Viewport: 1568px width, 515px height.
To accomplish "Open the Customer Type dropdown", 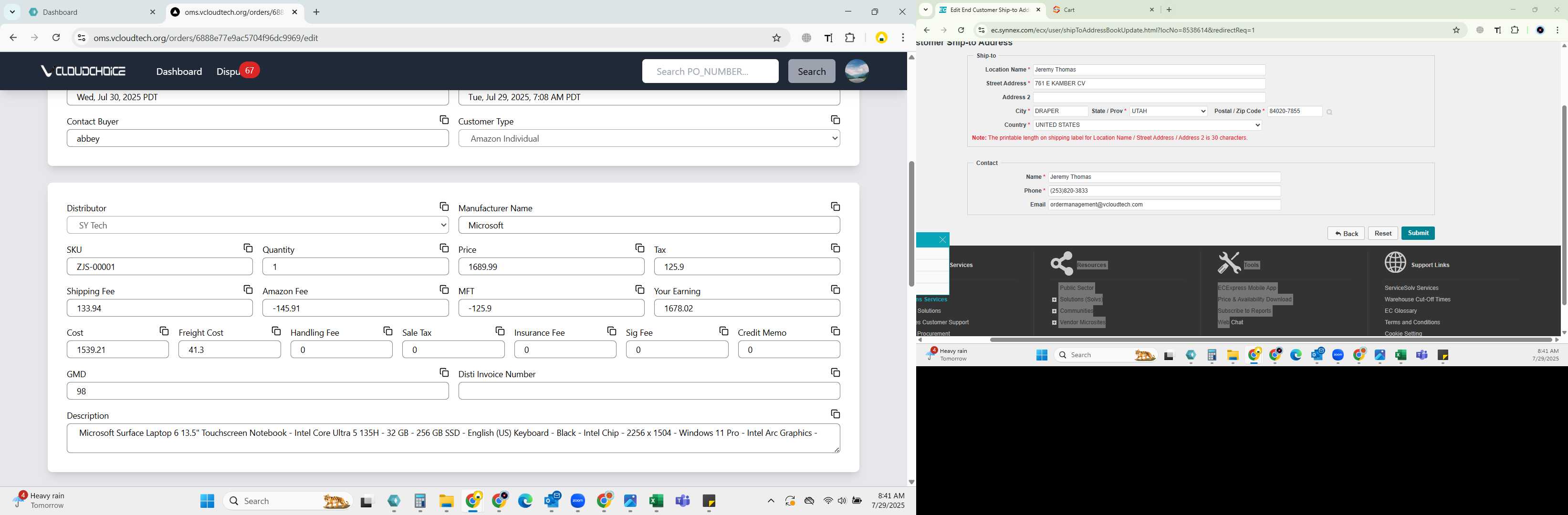I will click(x=649, y=139).
